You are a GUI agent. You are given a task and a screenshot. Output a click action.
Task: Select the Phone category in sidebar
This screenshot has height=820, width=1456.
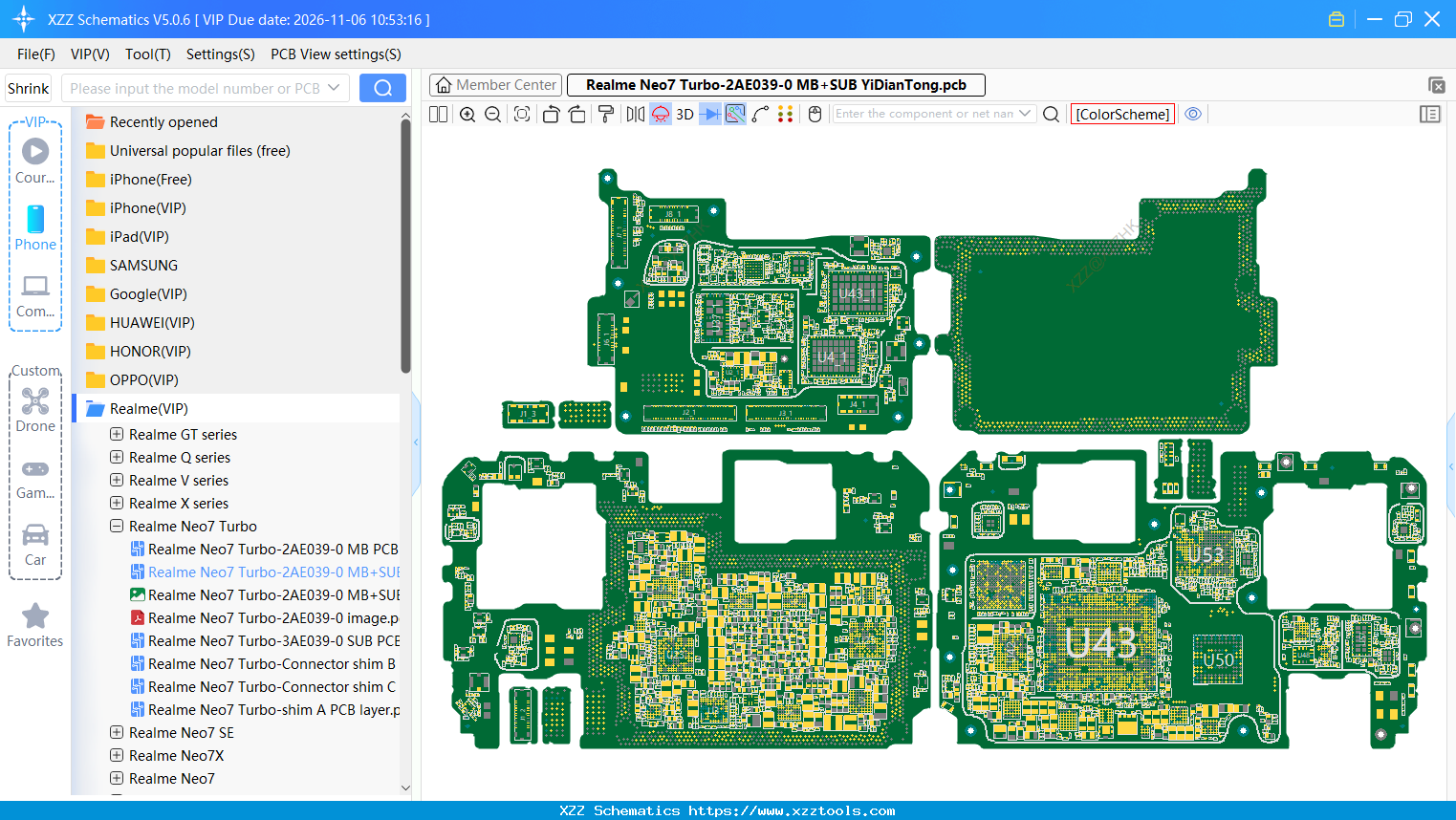pos(35,227)
